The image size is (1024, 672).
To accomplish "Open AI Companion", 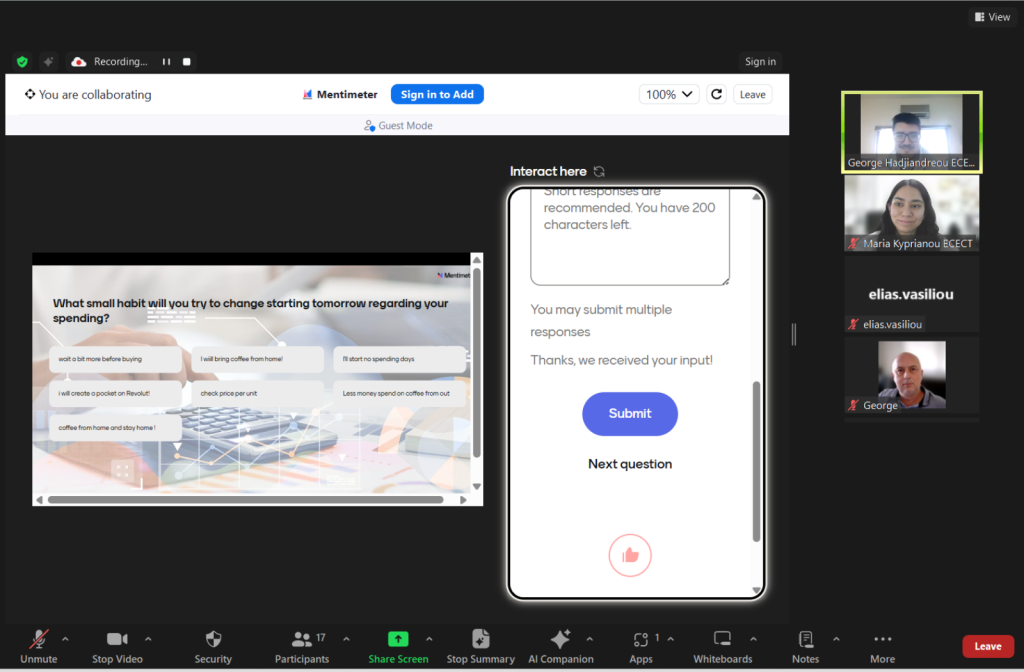I will coord(560,640).
